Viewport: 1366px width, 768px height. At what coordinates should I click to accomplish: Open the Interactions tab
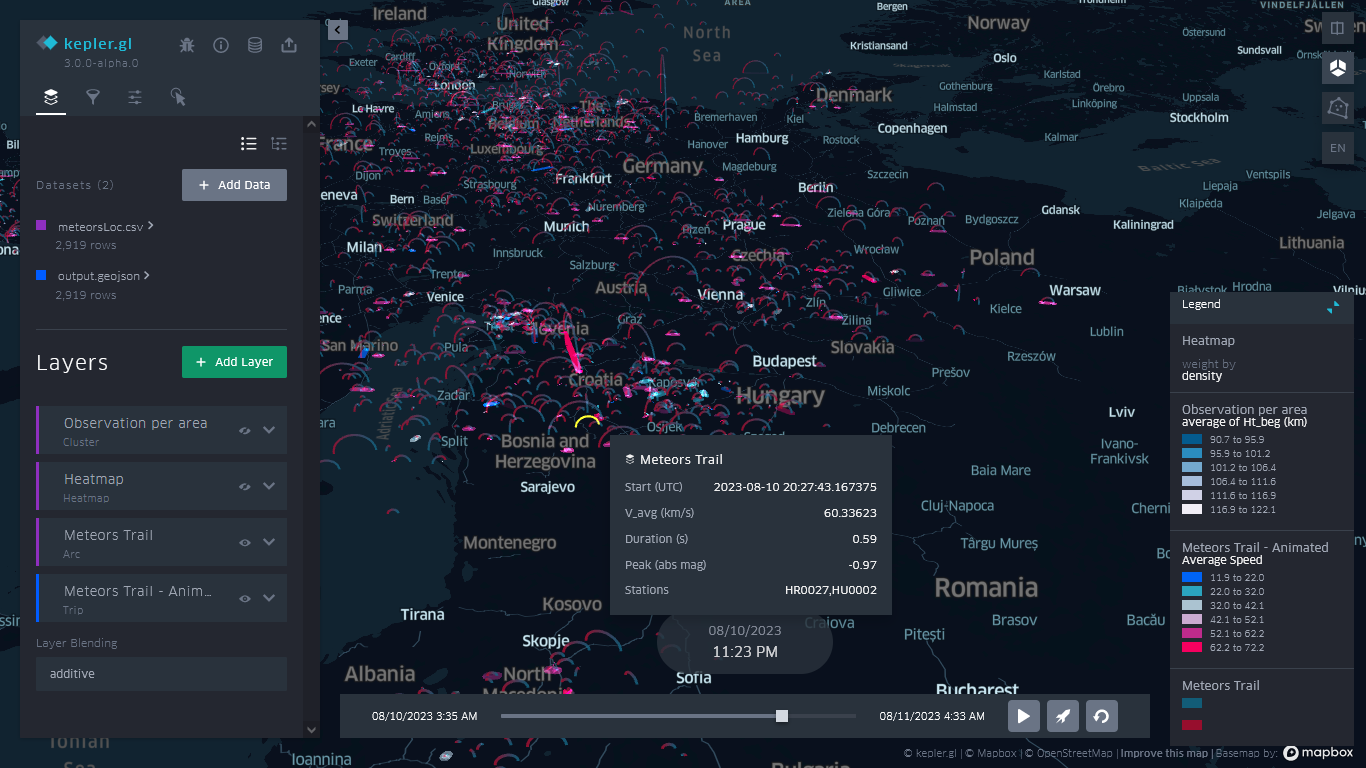pyautogui.click(x=178, y=97)
